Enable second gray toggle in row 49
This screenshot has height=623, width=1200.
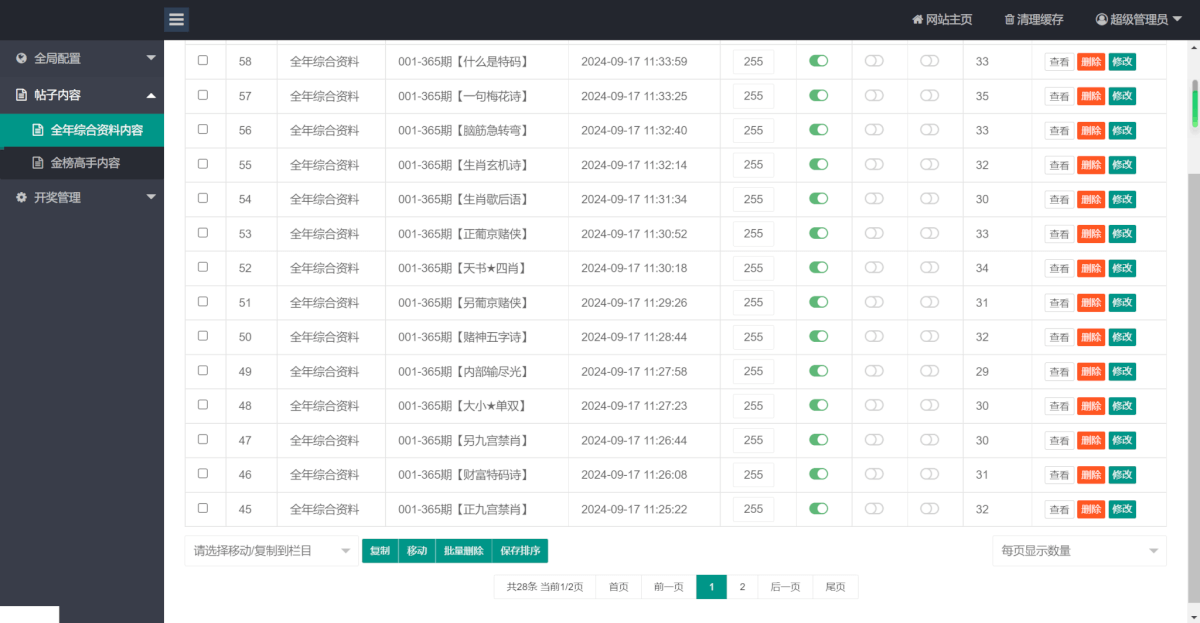pyautogui.click(x=930, y=371)
